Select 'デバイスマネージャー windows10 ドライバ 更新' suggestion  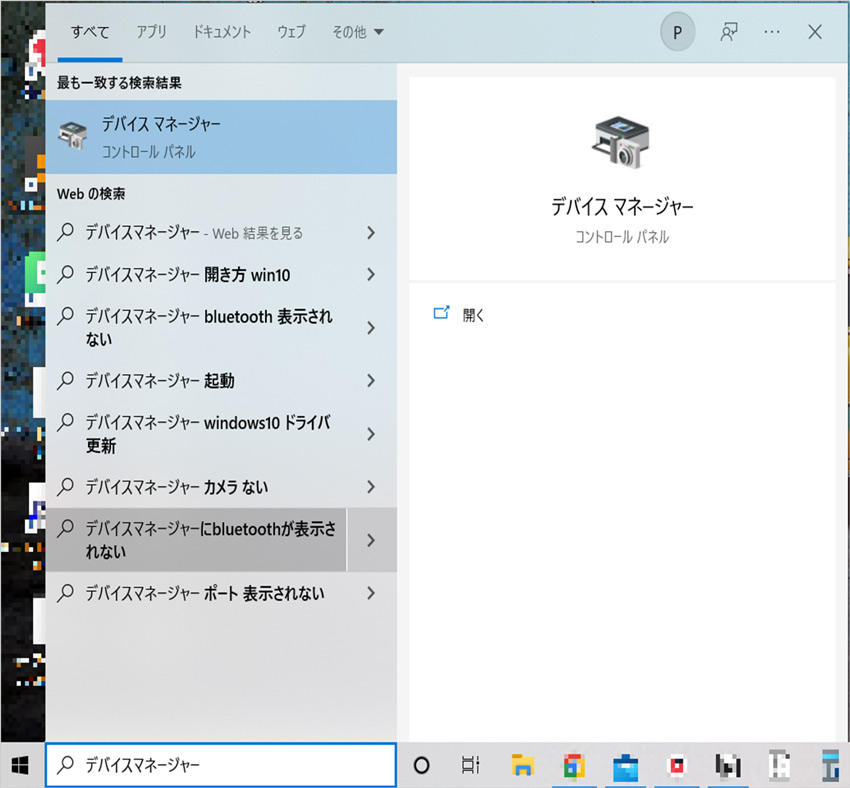point(196,434)
